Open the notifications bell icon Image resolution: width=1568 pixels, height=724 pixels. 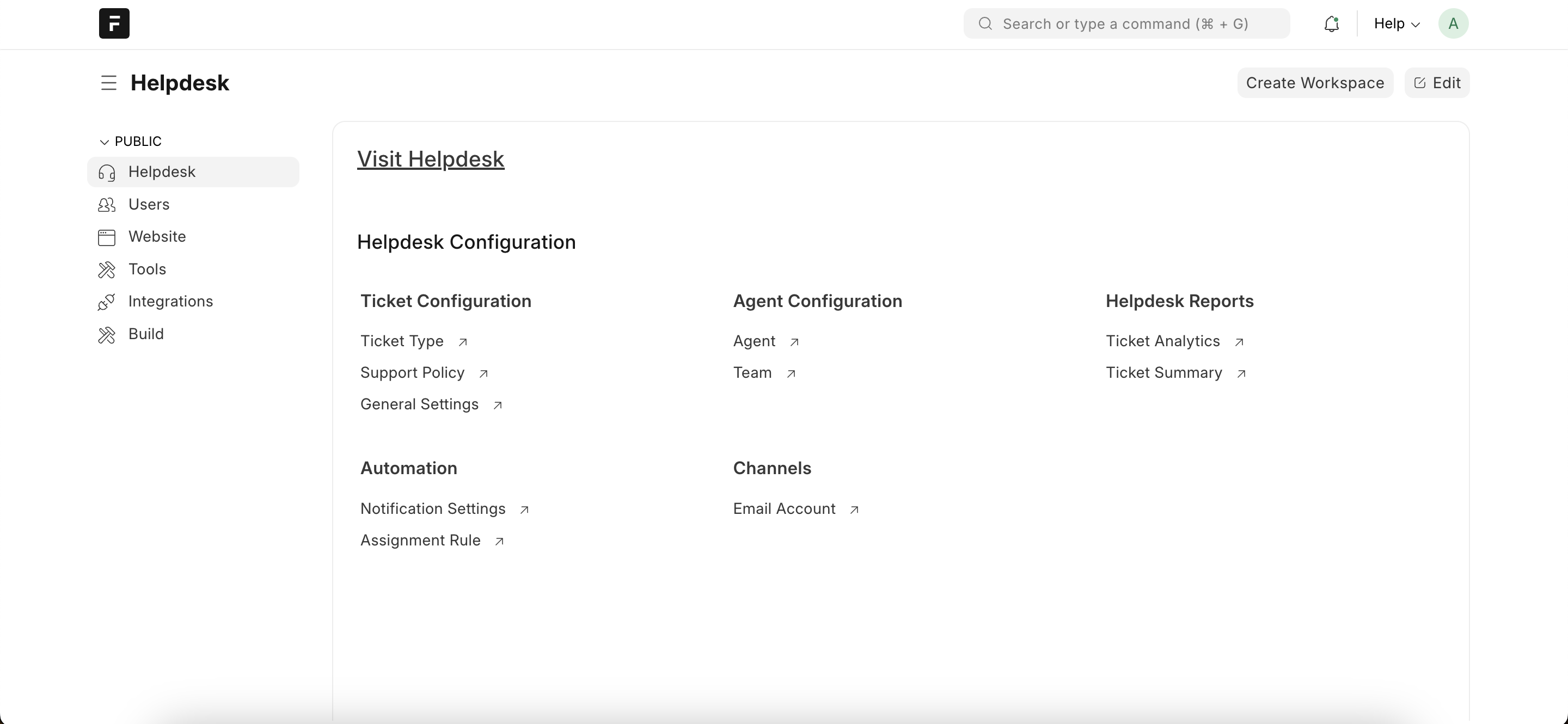(1331, 24)
